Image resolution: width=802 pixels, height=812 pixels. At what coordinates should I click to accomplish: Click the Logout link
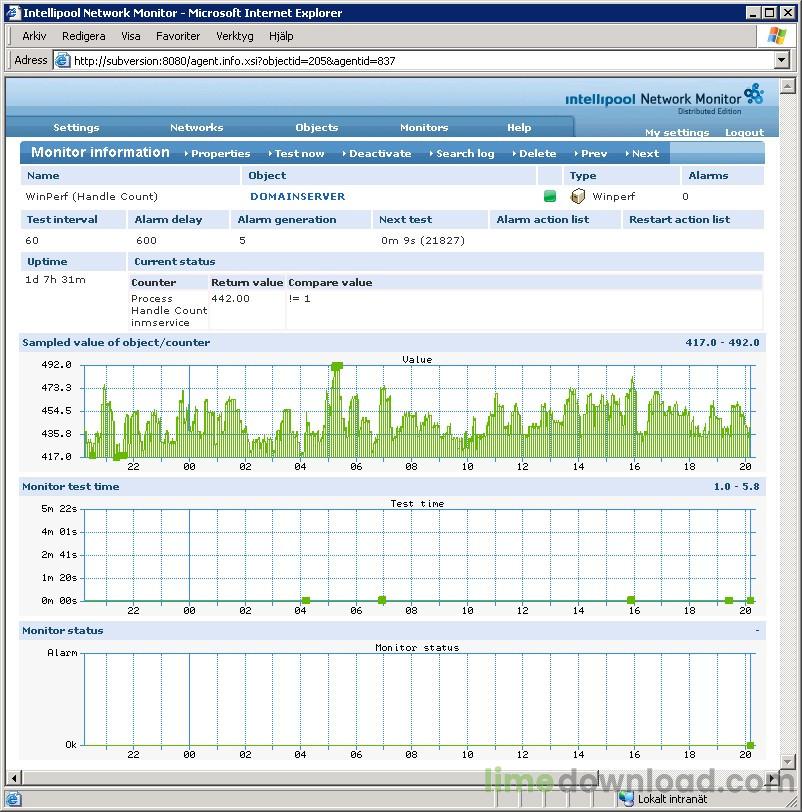744,133
